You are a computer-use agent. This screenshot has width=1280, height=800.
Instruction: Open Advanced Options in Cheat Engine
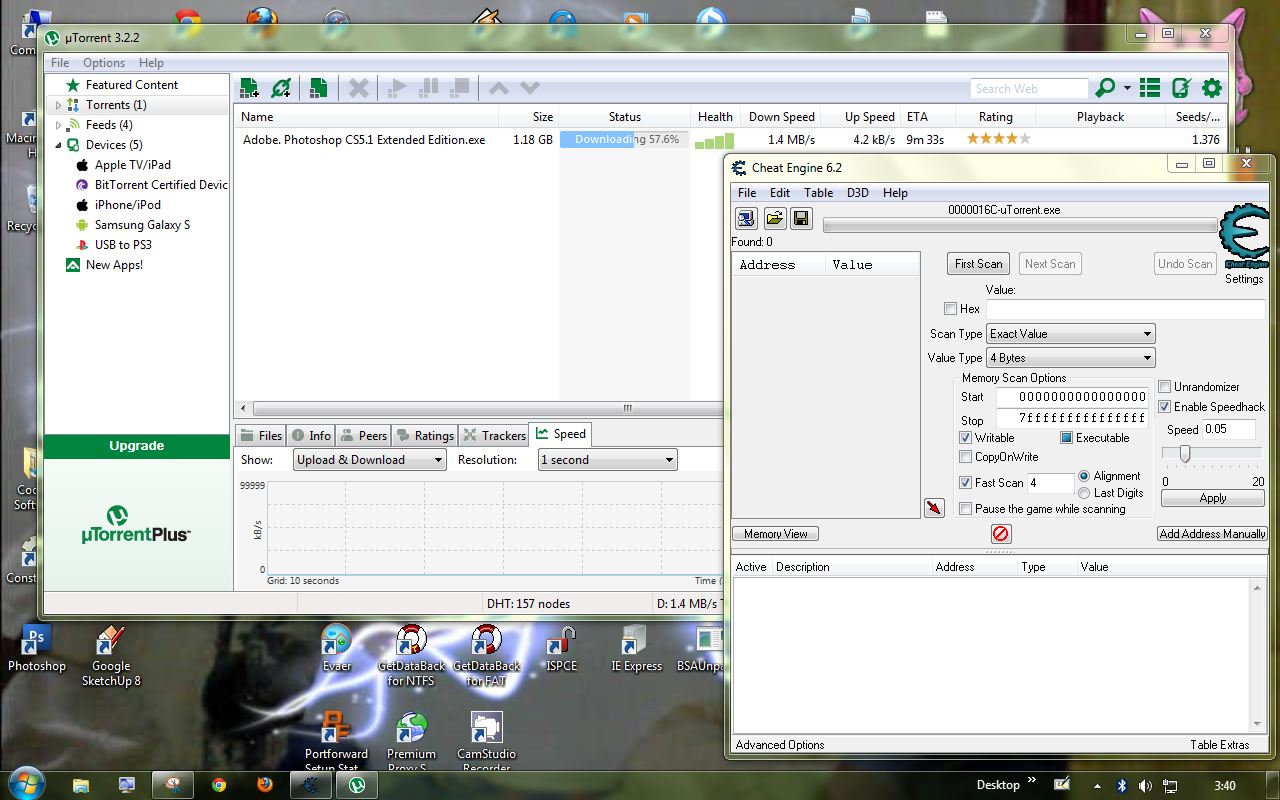(780, 745)
